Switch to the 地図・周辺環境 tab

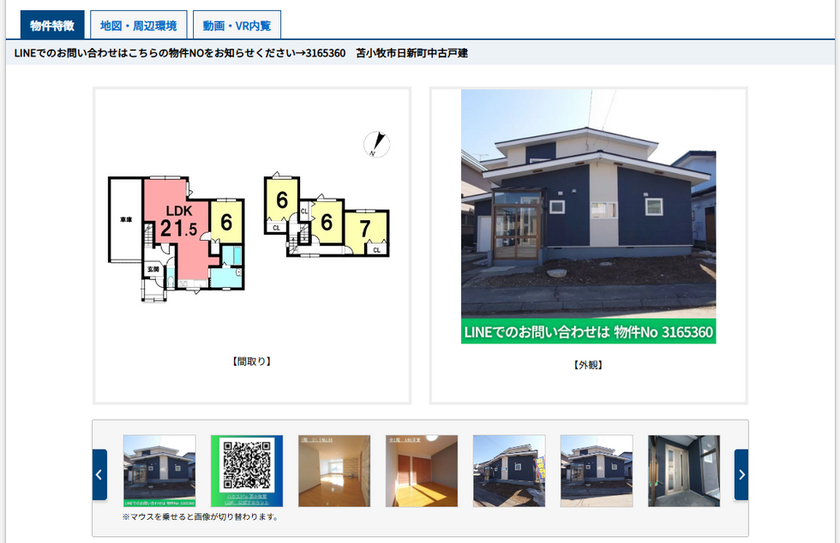tap(138, 25)
